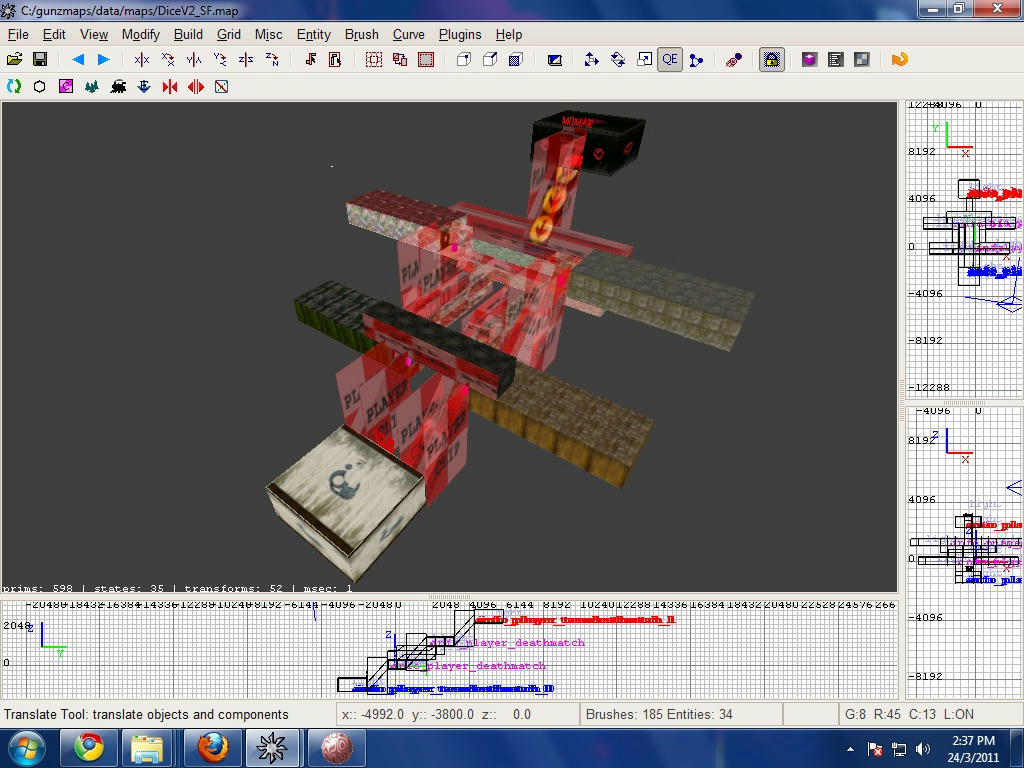This screenshot has height=768, width=1024.
Task: Click the hexagon polygon plugin icon
Action: (40, 87)
